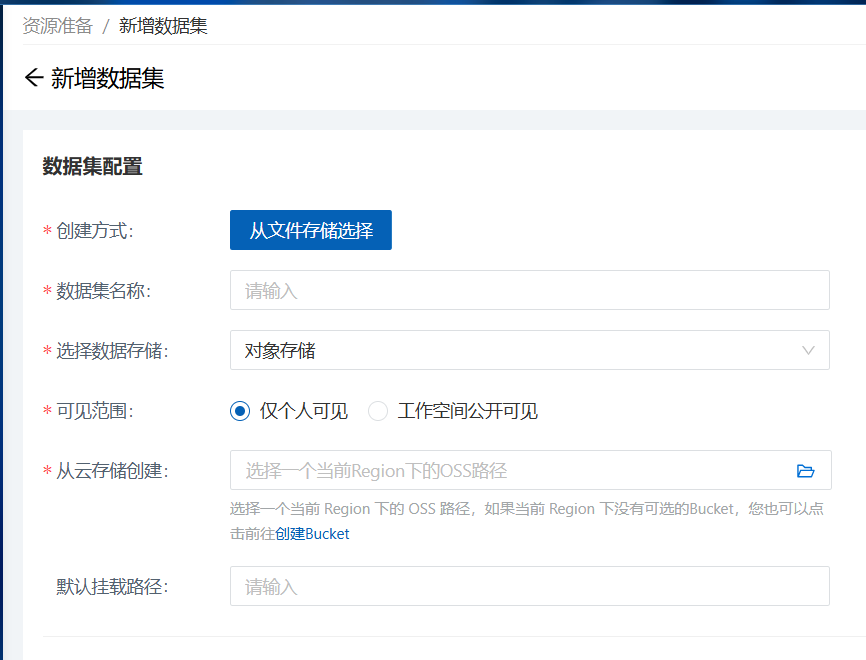Click the 选择数据存储 field label
The height and width of the screenshot is (660, 866).
pos(112,351)
